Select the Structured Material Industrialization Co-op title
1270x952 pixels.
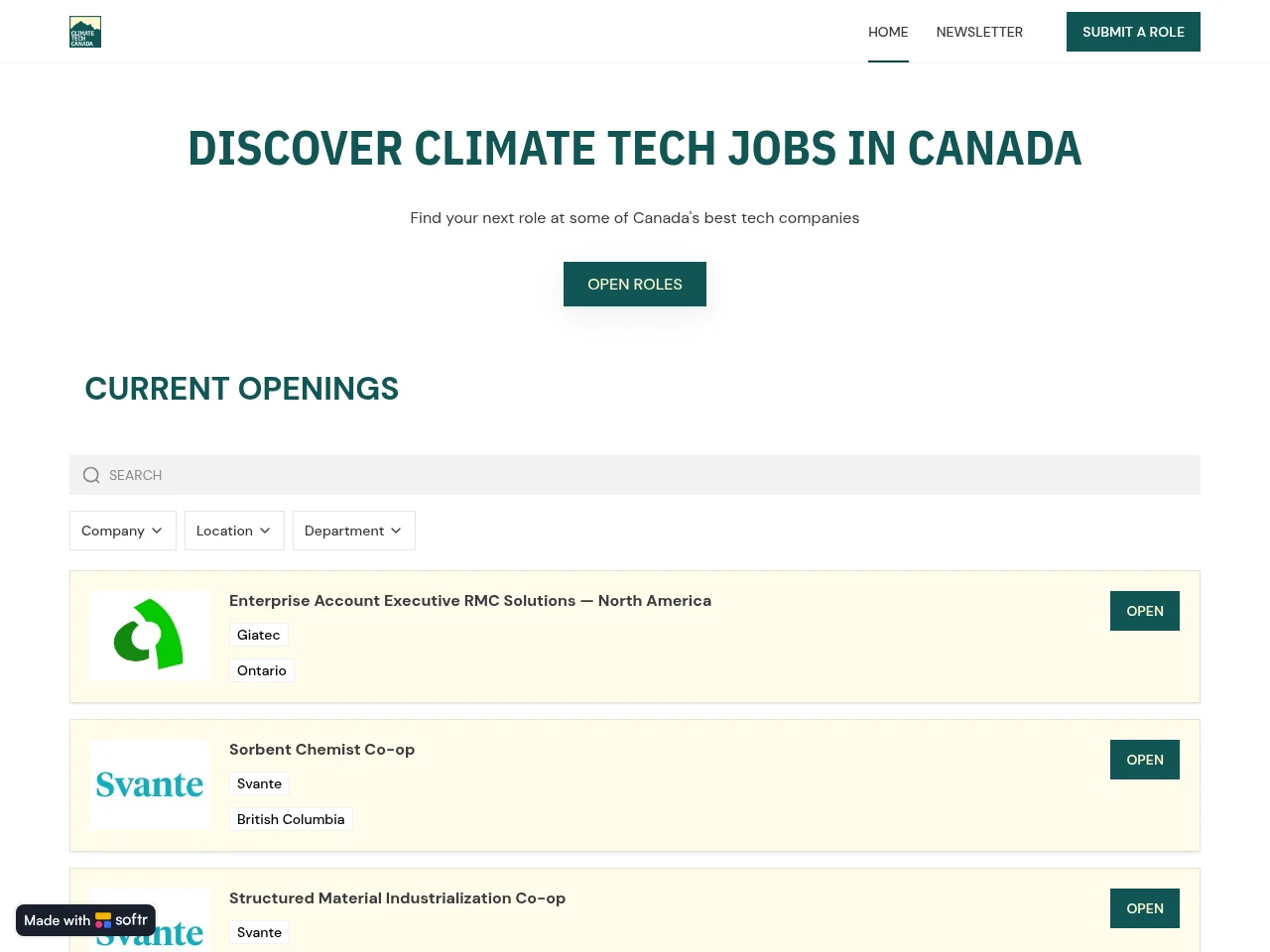click(397, 898)
